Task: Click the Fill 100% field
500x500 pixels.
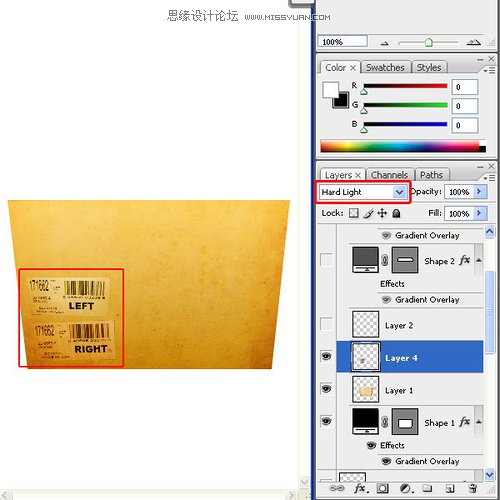Action: pos(459,213)
